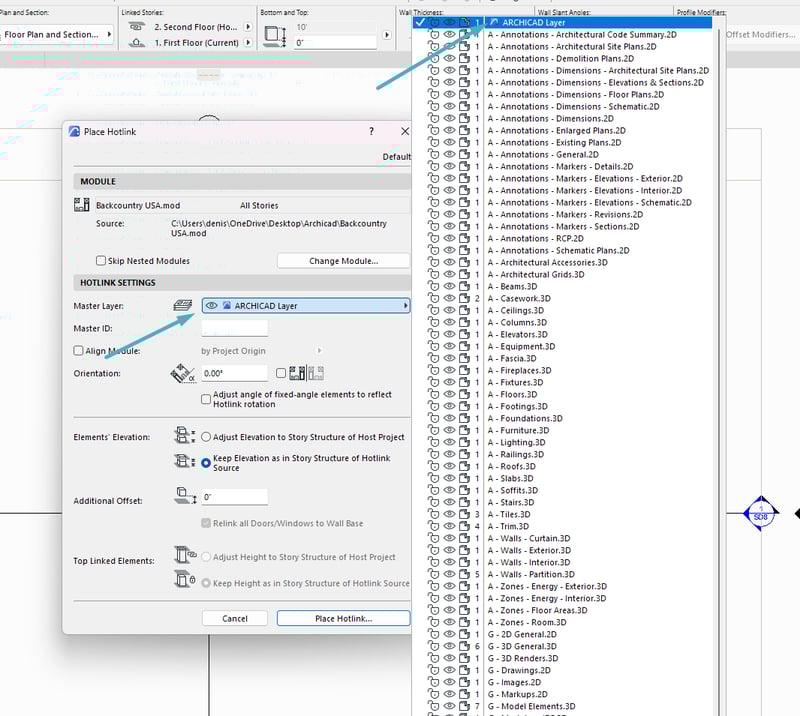The image size is (800, 716).
Task: Open the Master Layer dropdown
Action: 305,306
